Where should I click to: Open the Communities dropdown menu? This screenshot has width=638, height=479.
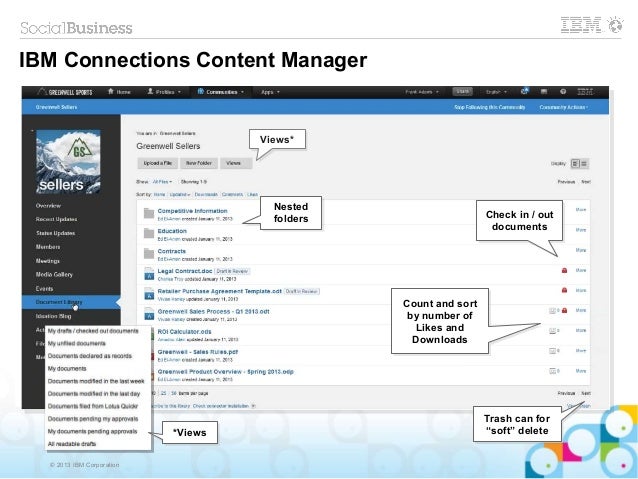[x=221, y=92]
